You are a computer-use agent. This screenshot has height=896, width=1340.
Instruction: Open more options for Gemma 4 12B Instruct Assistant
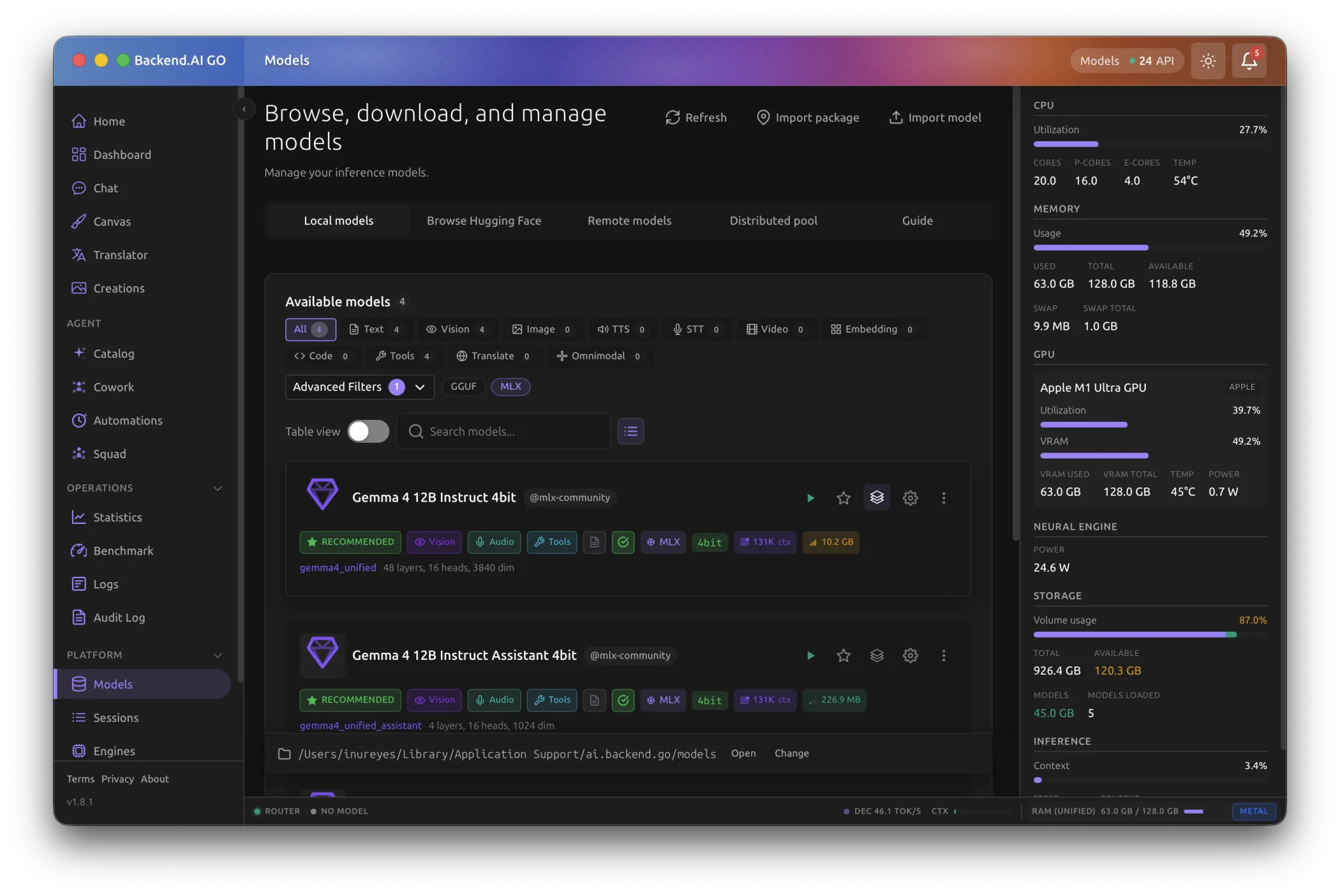[943, 655]
